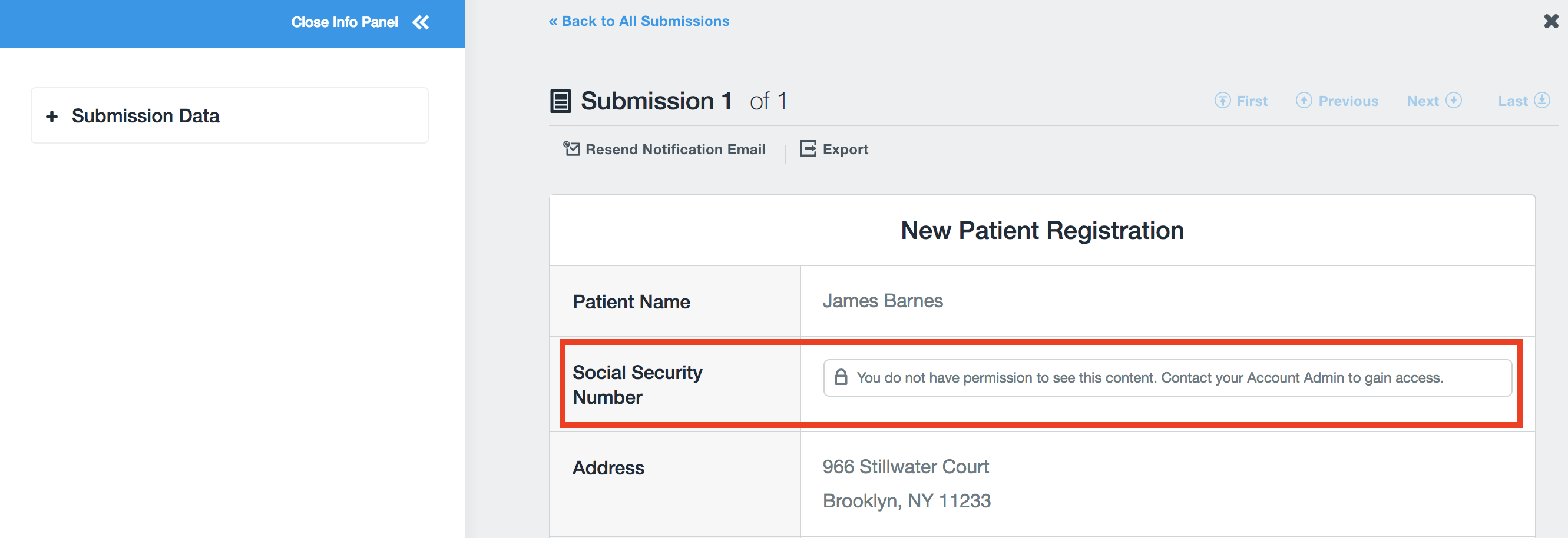Go back to All Submissions

tap(639, 21)
